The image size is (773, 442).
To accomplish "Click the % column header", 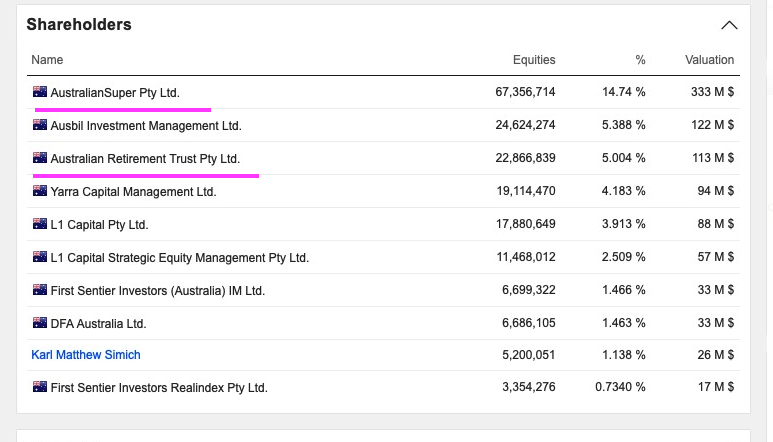I will pyautogui.click(x=640, y=60).
